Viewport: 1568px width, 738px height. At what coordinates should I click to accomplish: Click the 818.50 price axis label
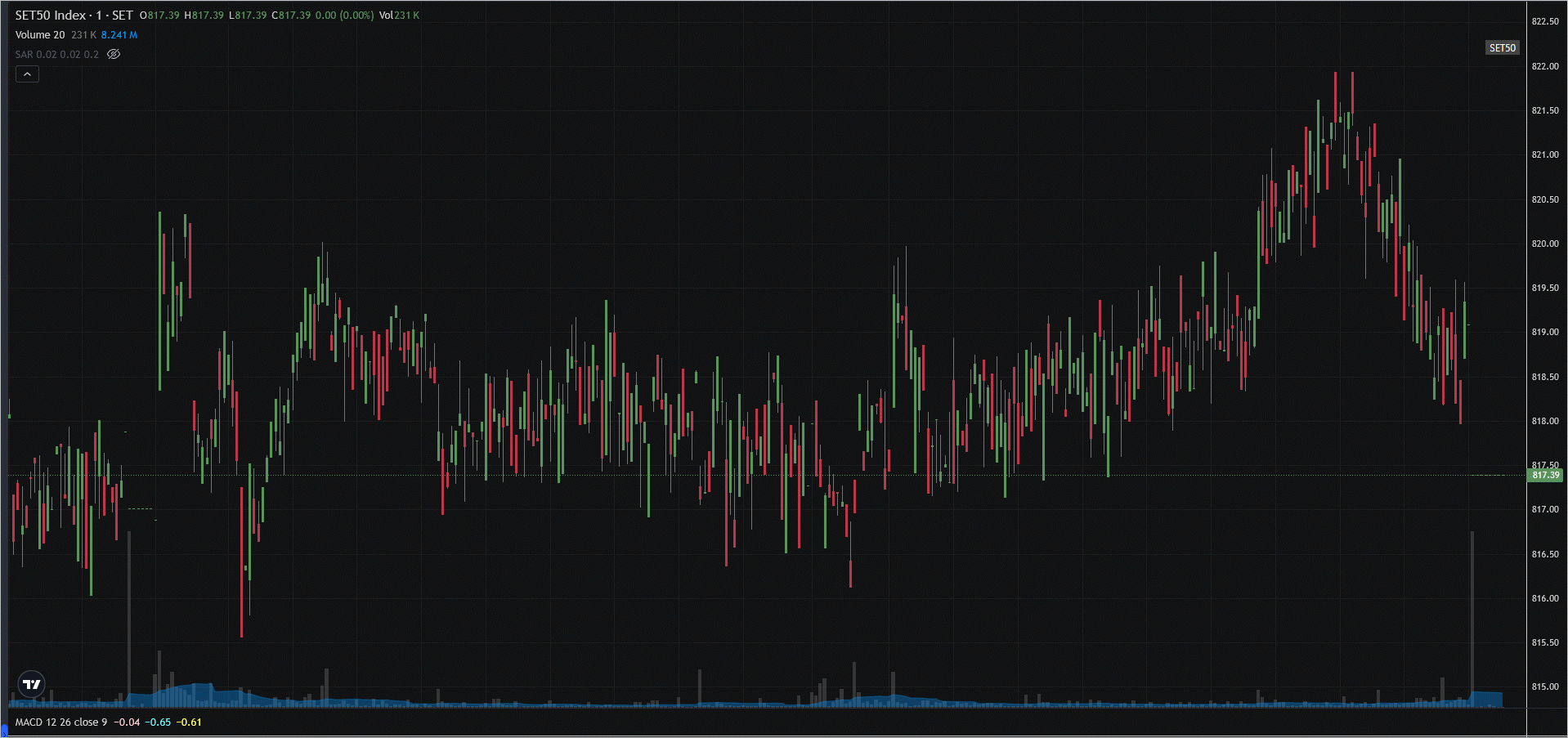1545,377
